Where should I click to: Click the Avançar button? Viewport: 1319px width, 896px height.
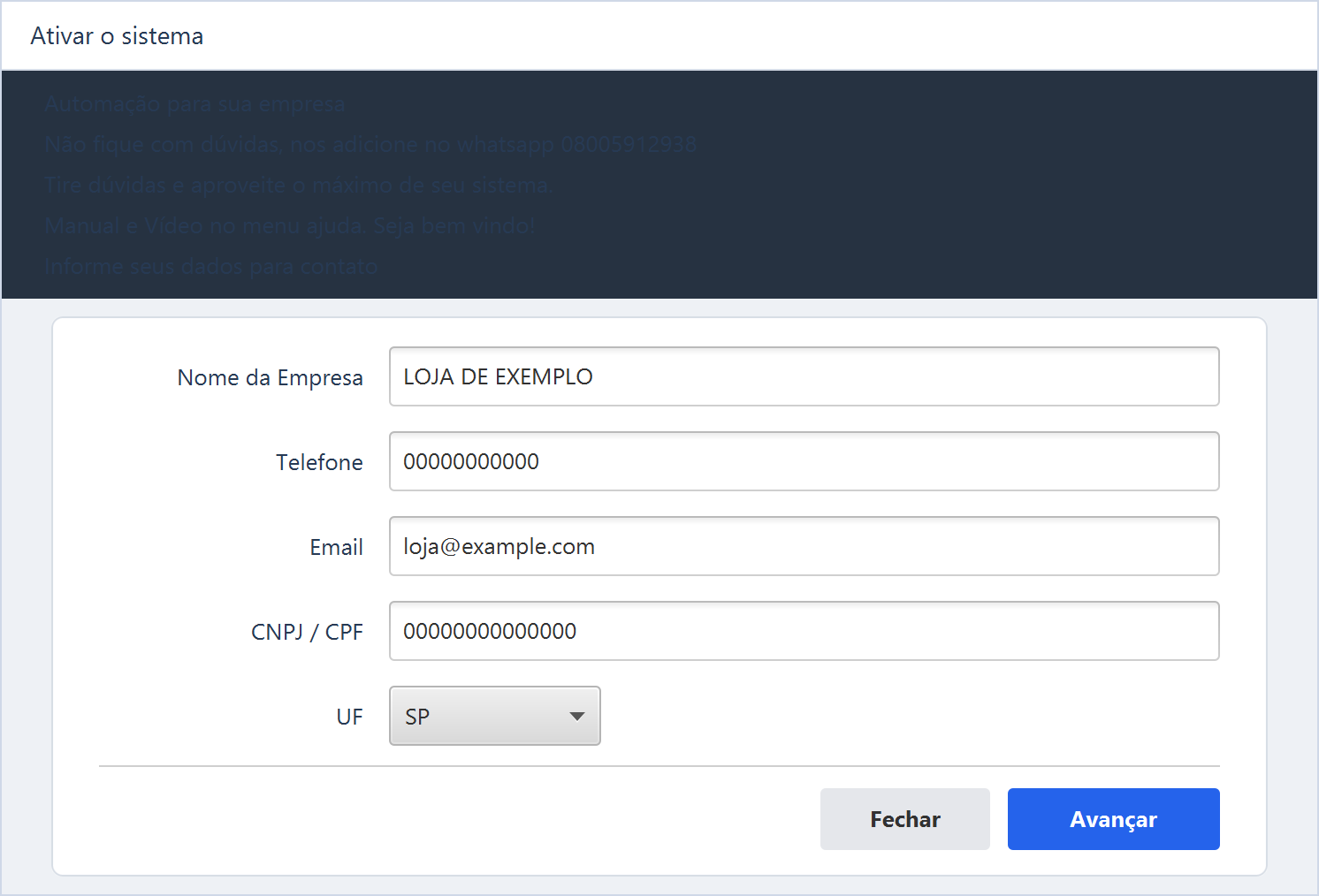coord(1114,819)
